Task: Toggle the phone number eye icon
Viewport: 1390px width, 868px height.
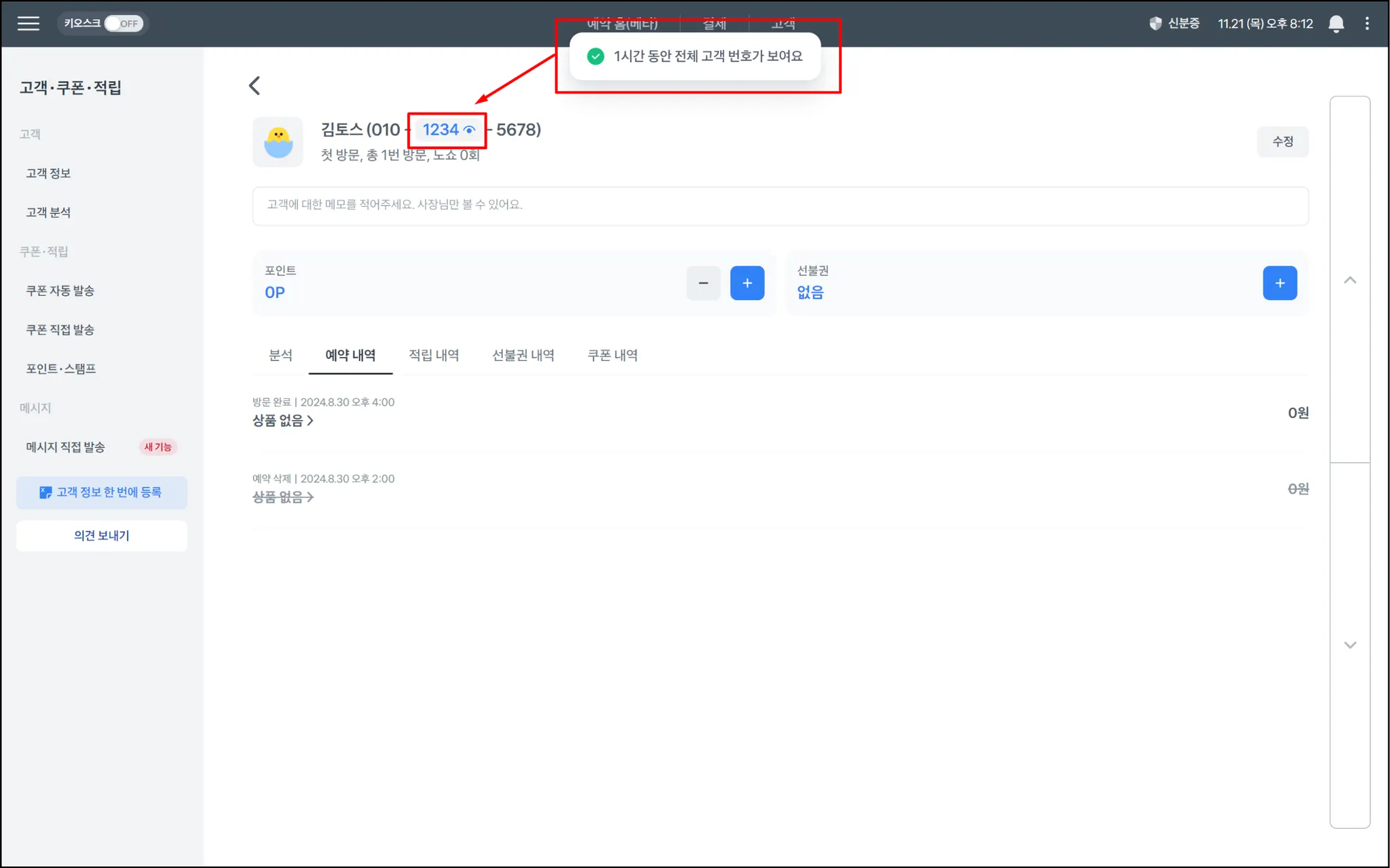Action: (x=469, y=130)
